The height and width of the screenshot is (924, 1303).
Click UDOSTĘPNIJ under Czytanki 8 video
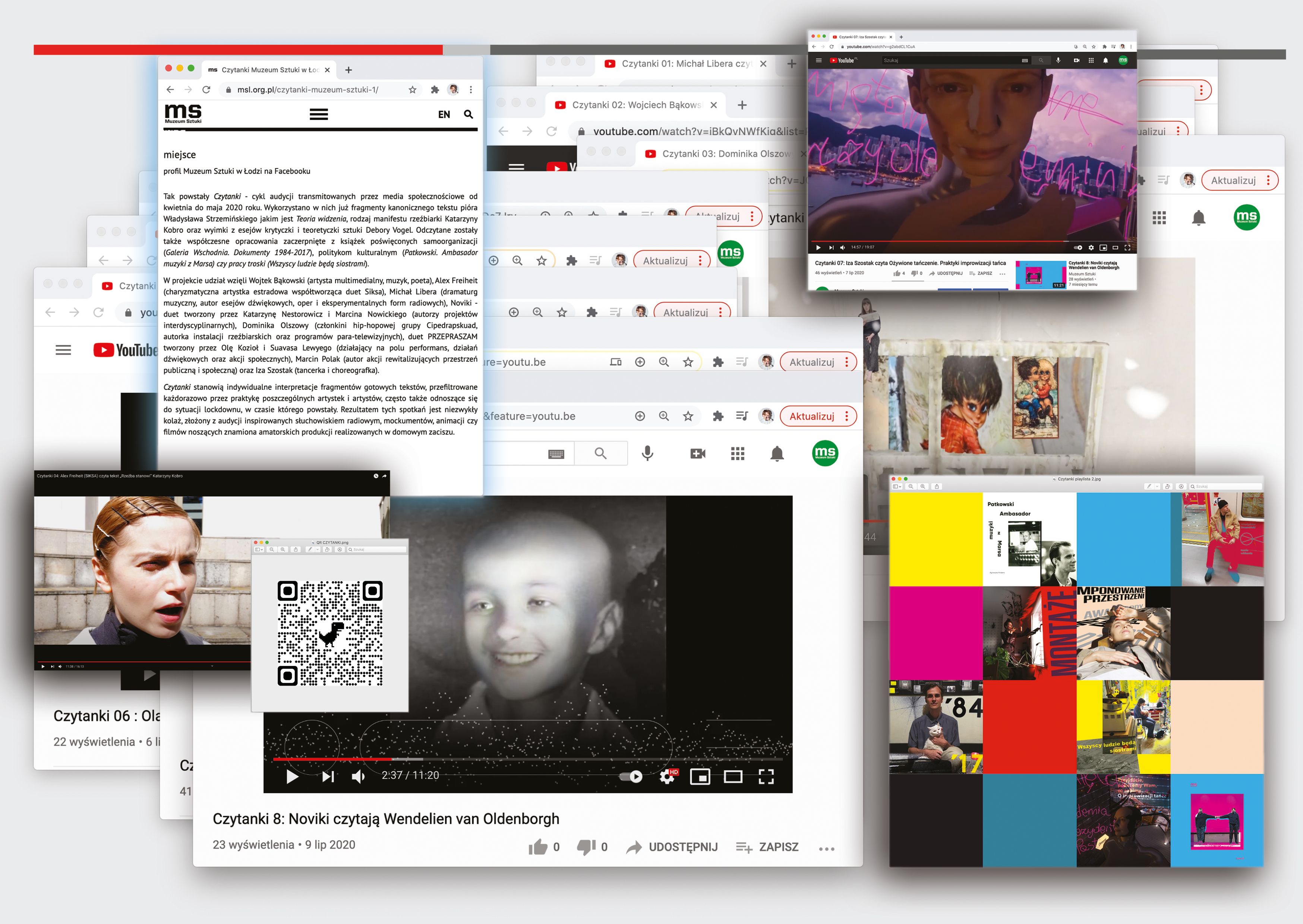[x=672, y=847]
